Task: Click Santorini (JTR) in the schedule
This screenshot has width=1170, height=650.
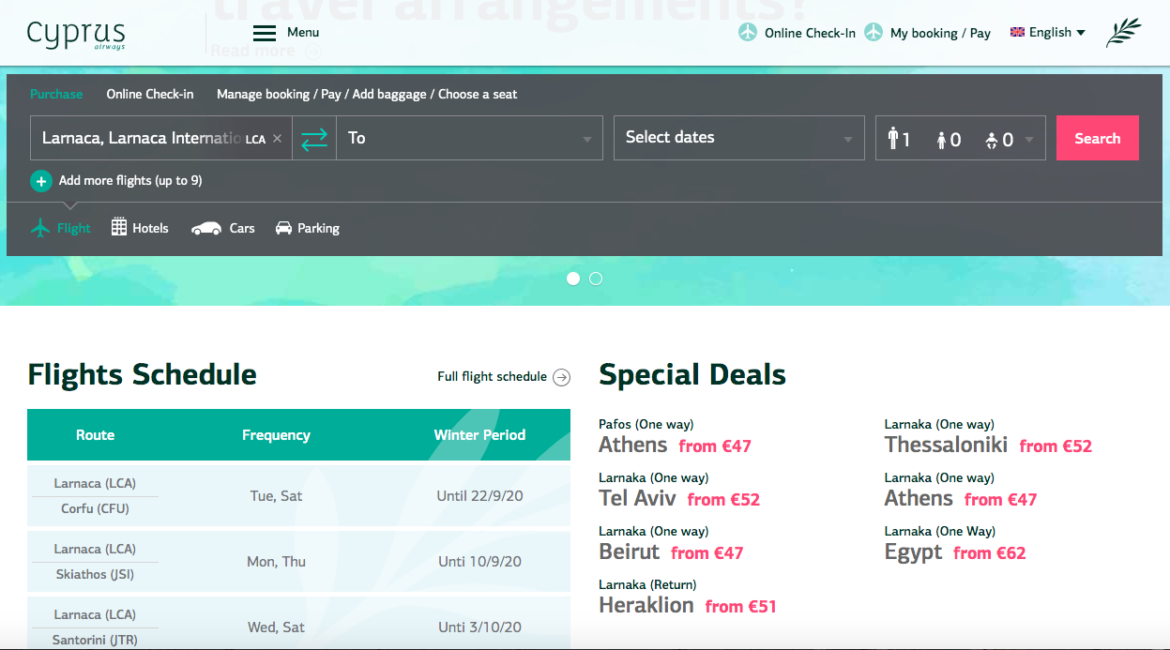Action: tap(95, 640)
